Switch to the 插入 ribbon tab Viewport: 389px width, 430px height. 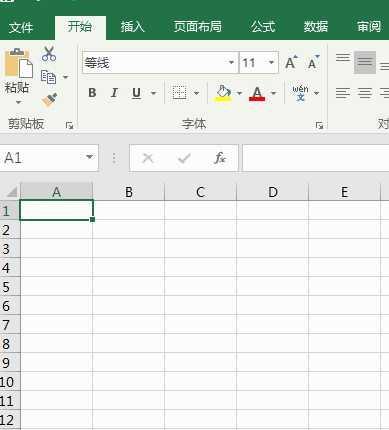pyautogui.click(x=132, y=27)
